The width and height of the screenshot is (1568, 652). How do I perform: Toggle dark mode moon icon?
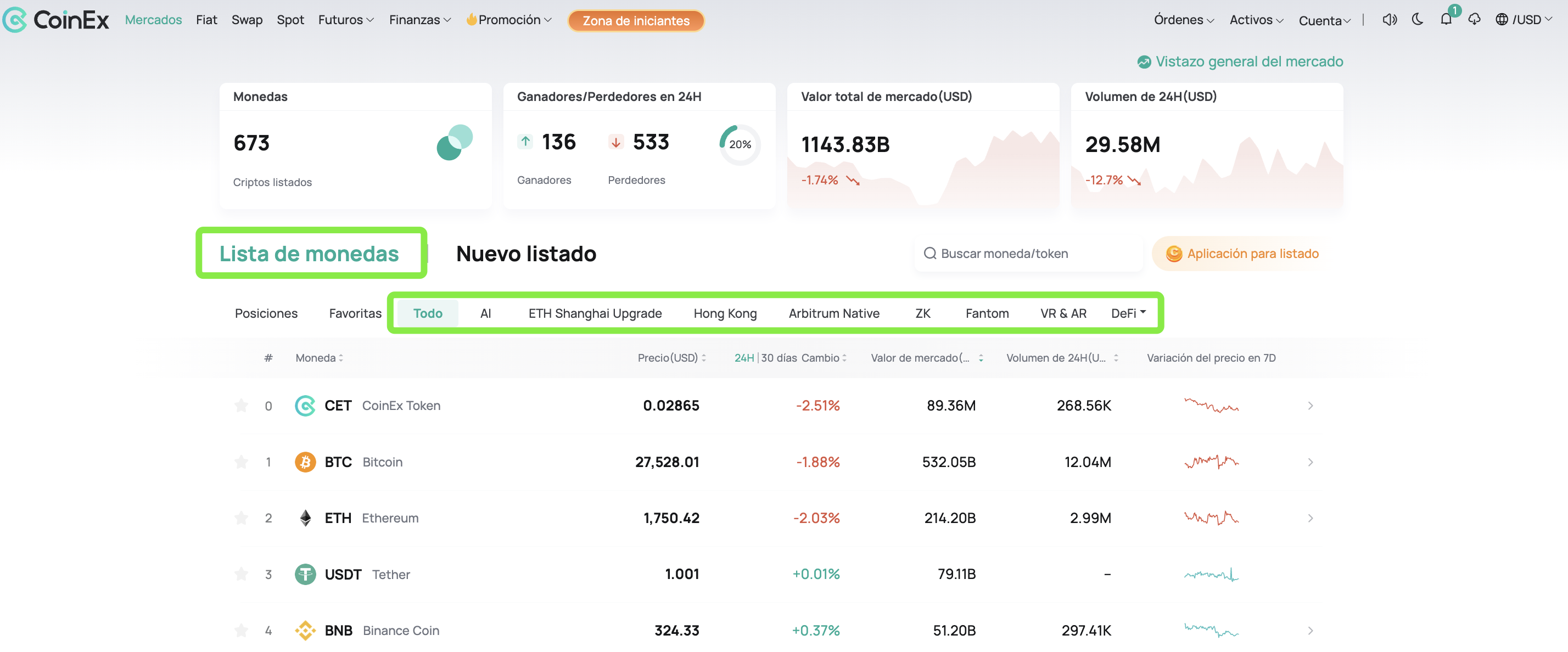pos(1418,19)
